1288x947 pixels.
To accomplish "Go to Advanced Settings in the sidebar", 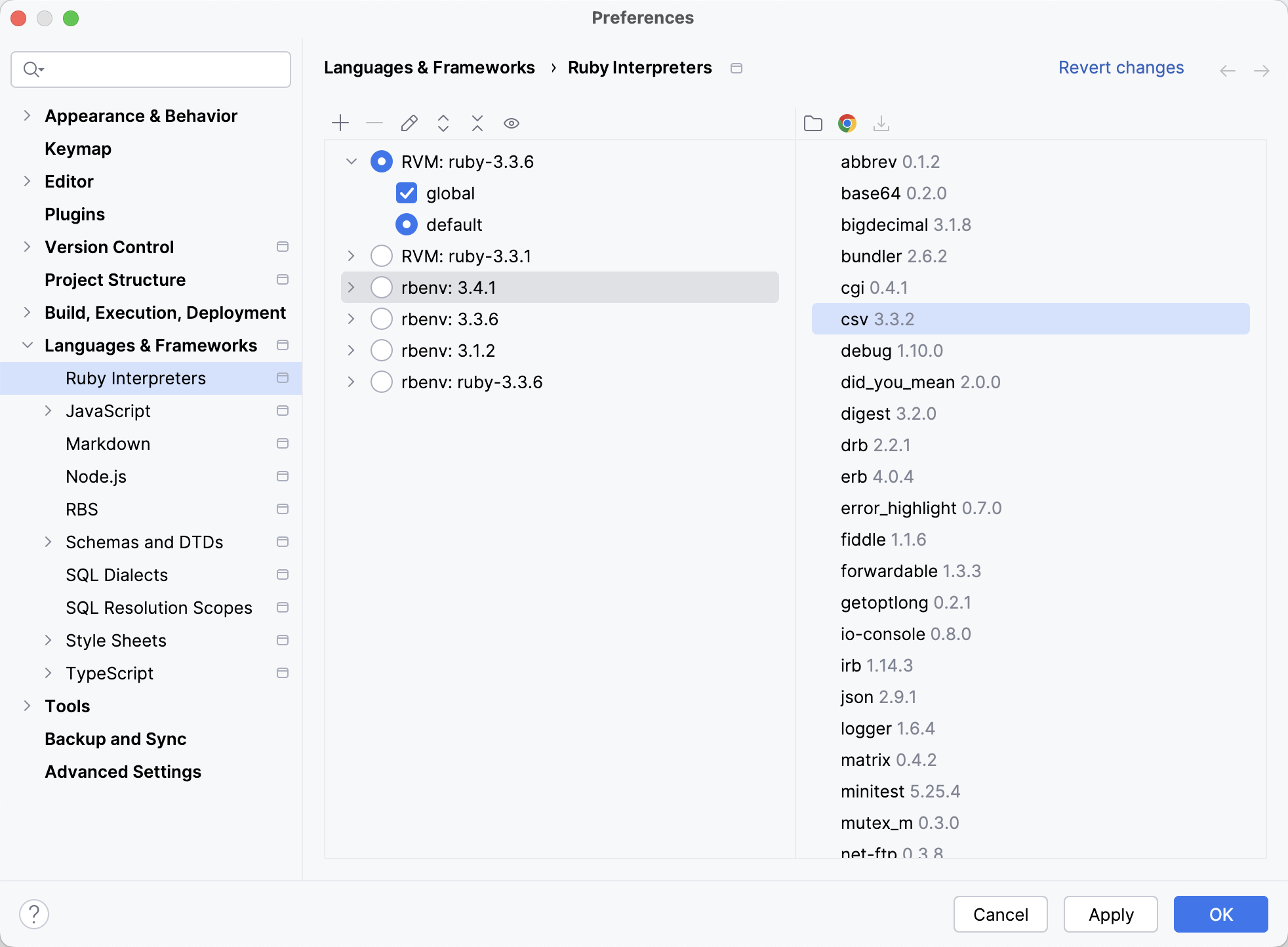I will (x=123, y=771).
